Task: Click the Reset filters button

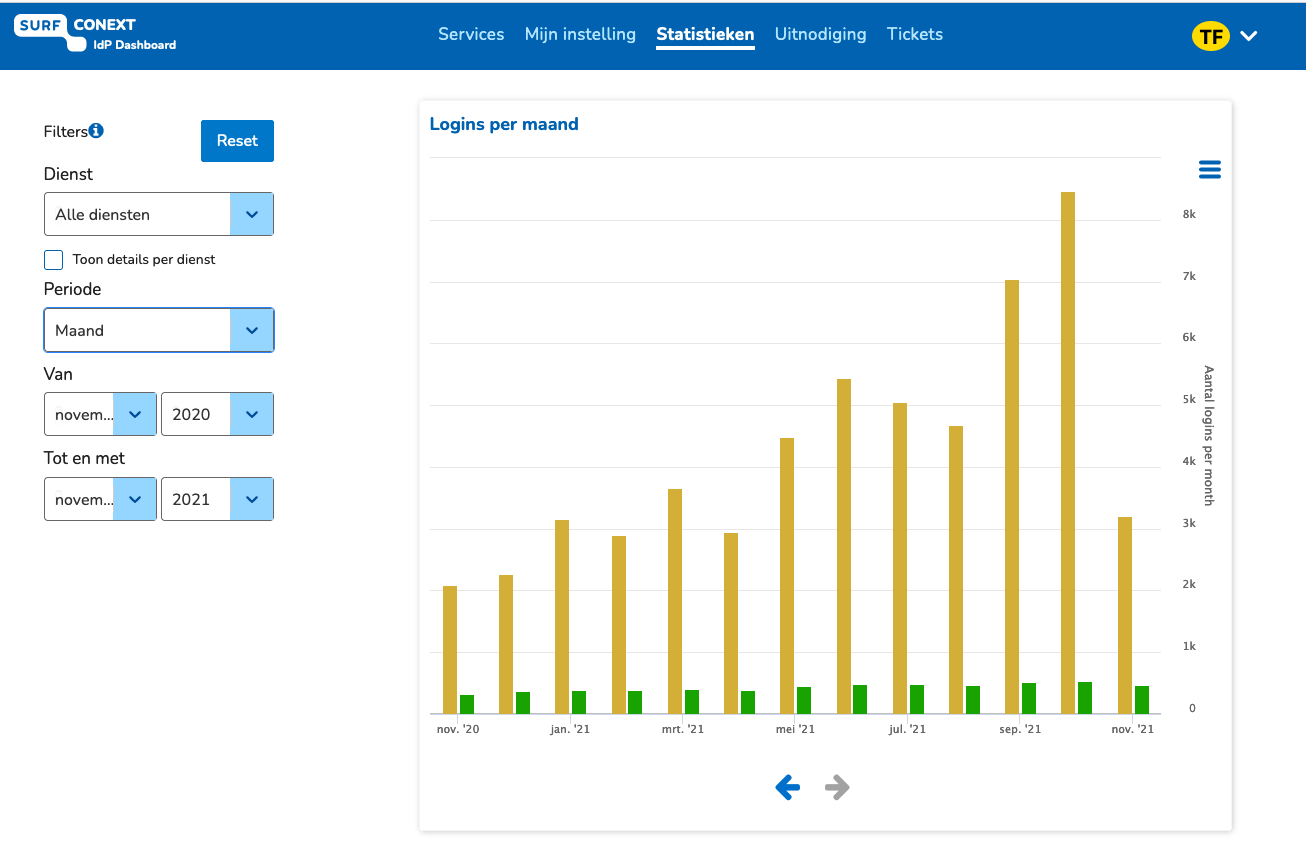Action: click(237, 141)
